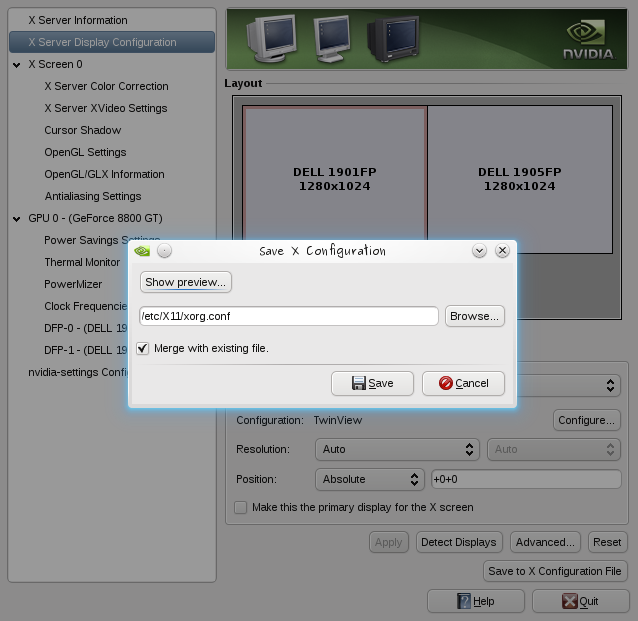Open the Resolution Auto dropdown
Viewport: 638px width, 621px height.
pos(397,449)
